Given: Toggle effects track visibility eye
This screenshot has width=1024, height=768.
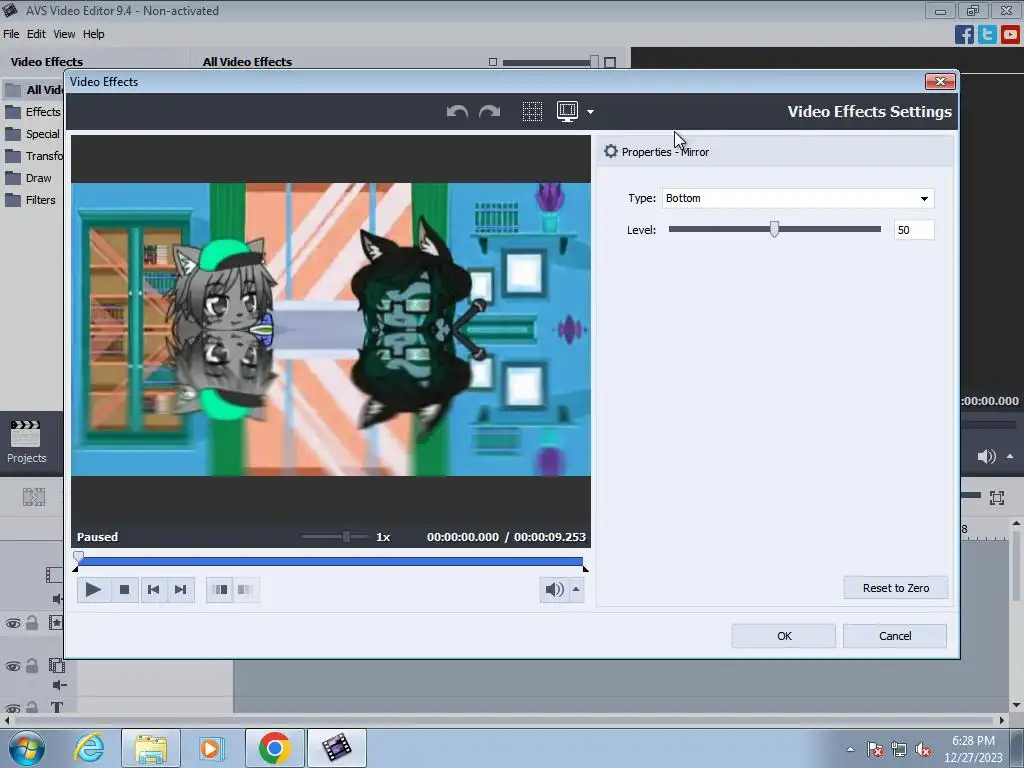Looking at the screenshot, I should coord(12,623).
